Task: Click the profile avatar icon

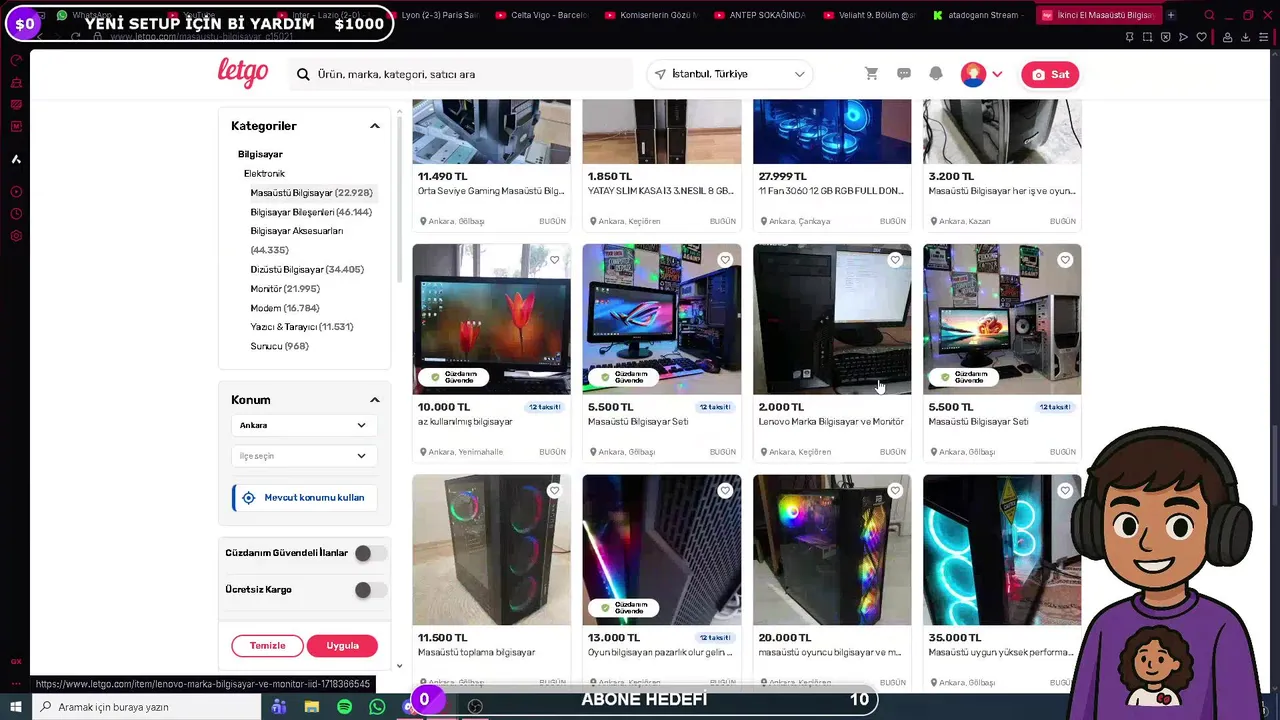Action: tap(973, 74)
